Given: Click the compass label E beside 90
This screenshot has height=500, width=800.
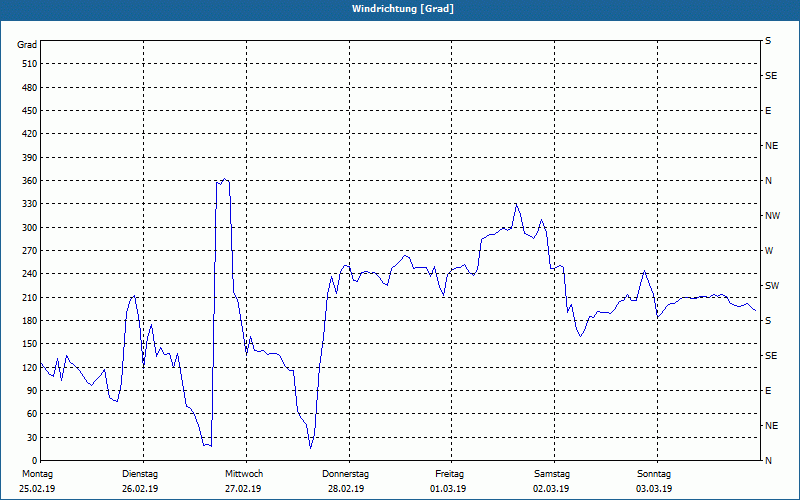Looking at the screenshot, I should pos(768,391).
